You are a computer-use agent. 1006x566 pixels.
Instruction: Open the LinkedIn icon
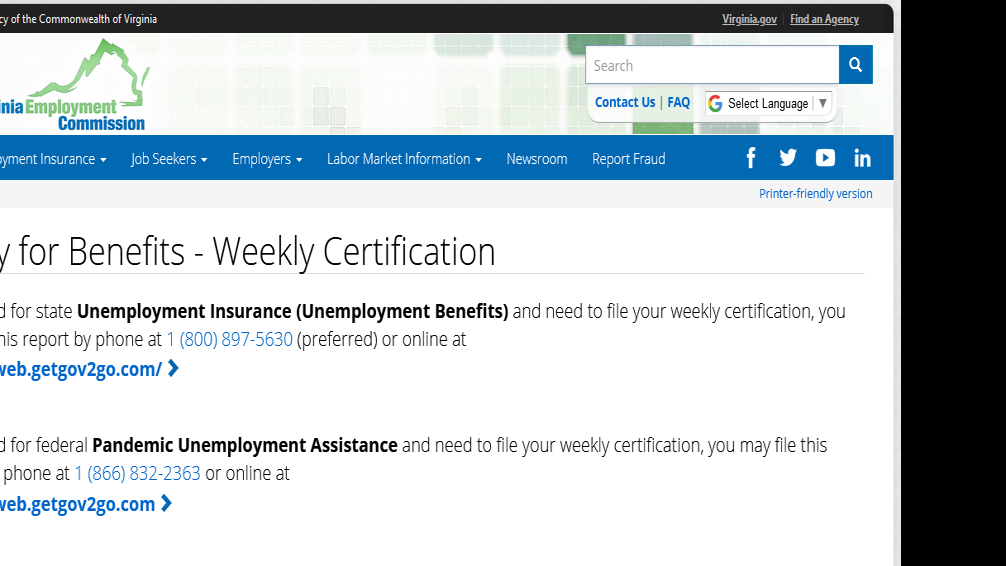coord(862,158)
